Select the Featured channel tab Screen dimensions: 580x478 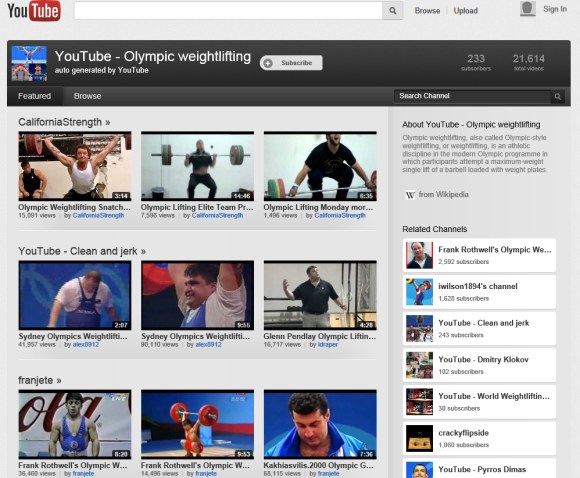pyautogui.click(x=35, y=96)
